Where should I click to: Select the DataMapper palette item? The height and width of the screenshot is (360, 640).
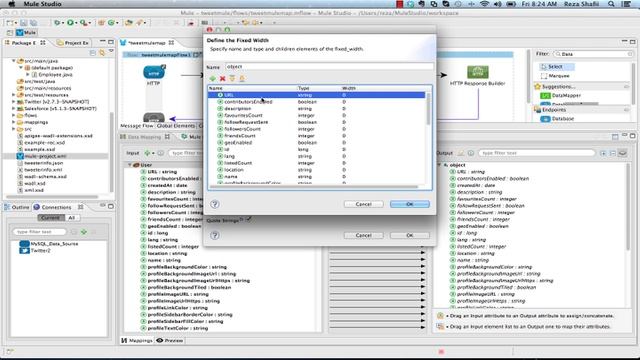(560, 95)
